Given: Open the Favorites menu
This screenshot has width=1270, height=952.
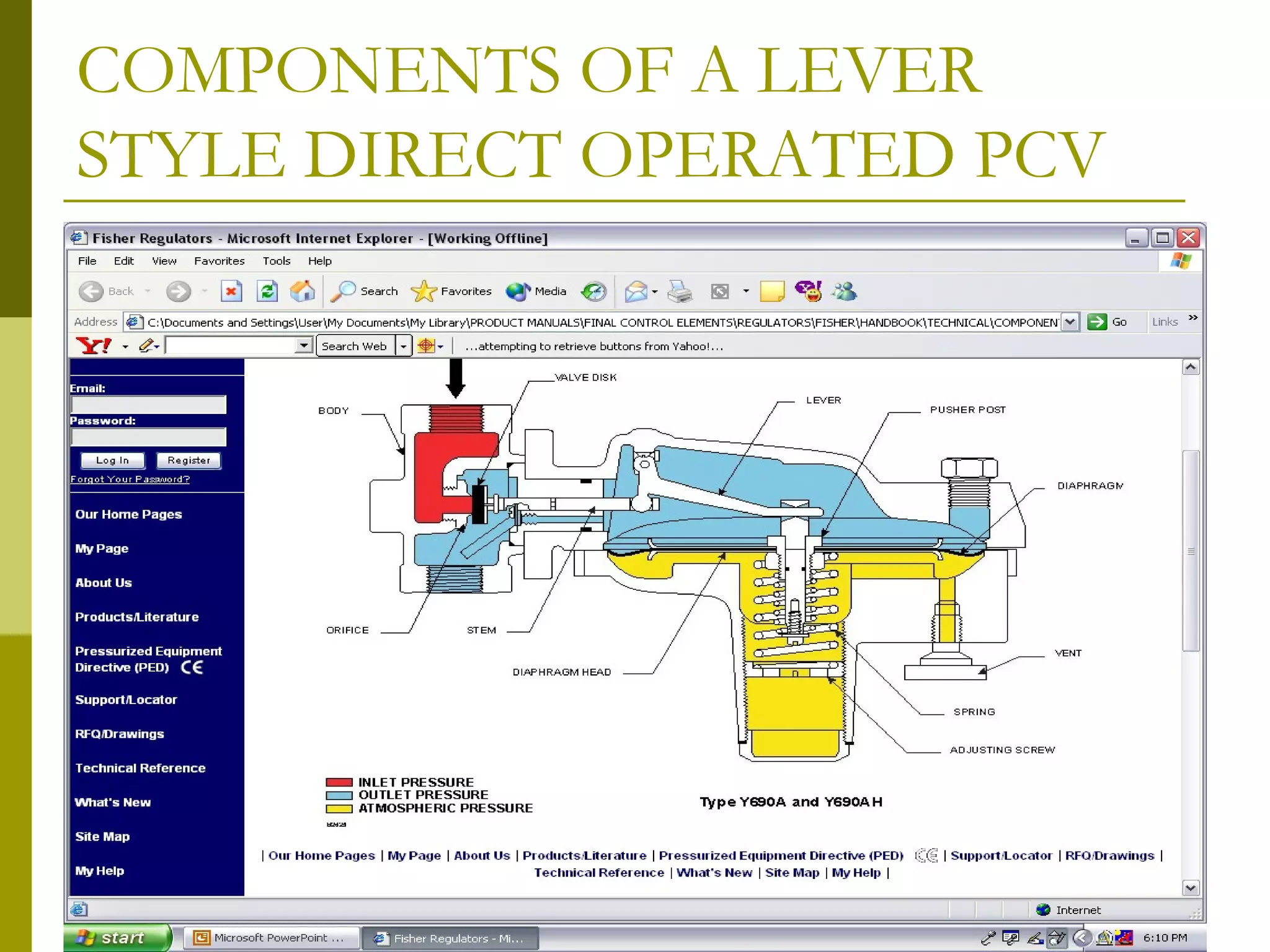Looking at the screenshot, I should [220, 261].
